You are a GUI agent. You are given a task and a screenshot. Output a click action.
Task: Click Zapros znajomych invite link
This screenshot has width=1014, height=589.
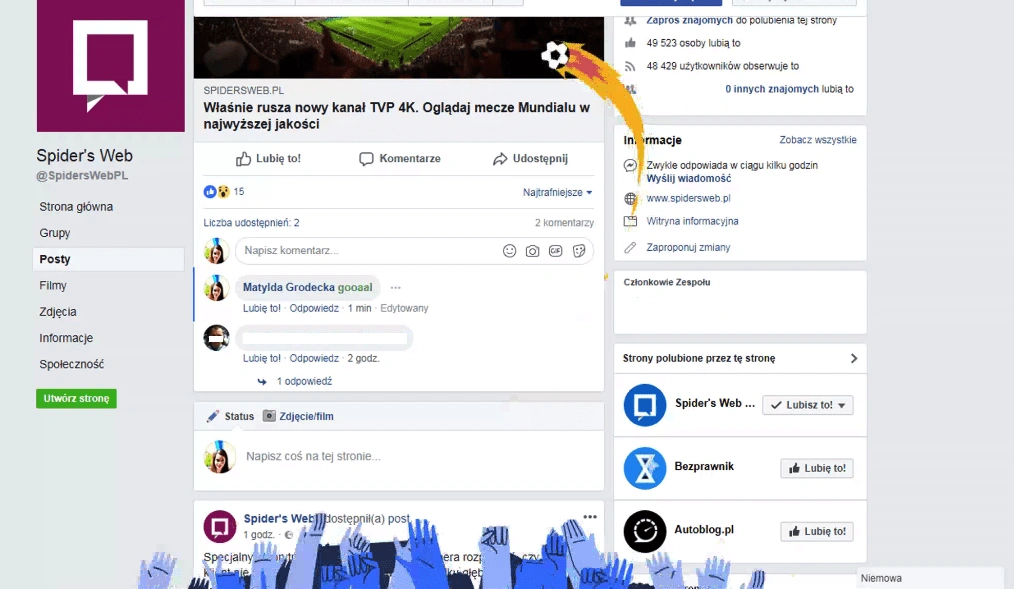(x=689, y=20)
